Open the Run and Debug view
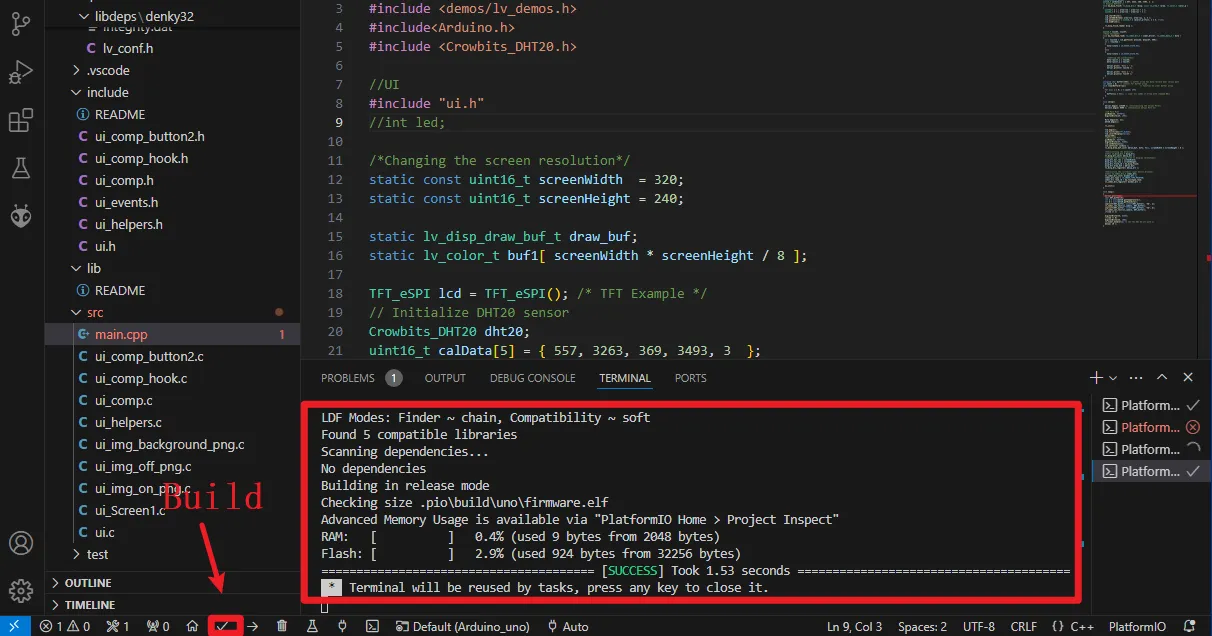This screenshot has width=1212, height=636. [20, 73]
